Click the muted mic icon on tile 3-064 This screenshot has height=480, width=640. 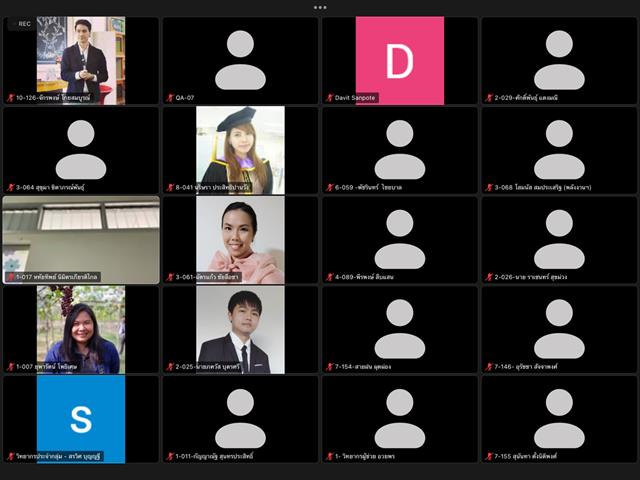tap(11, 187)
